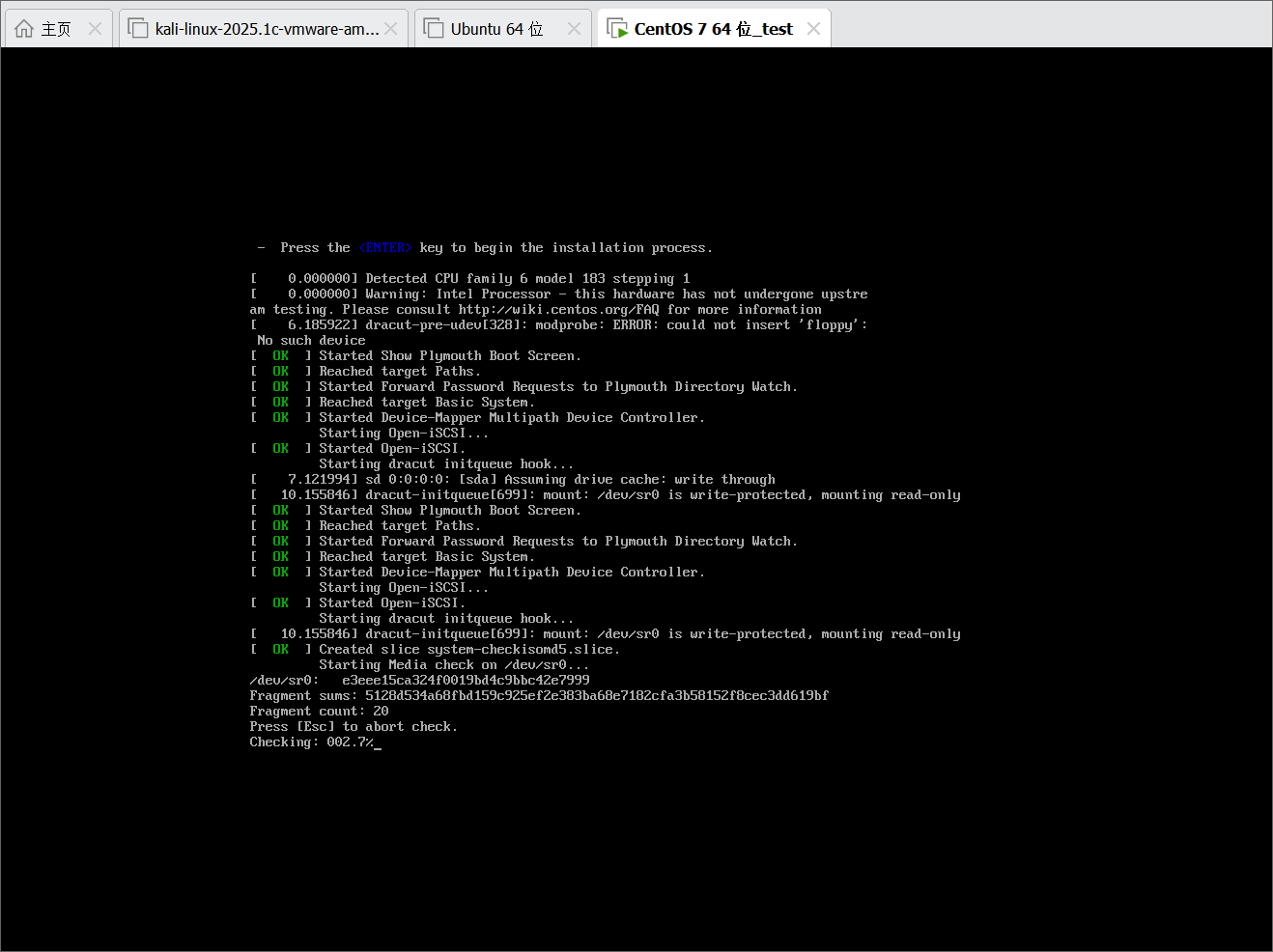Click the kali-linux tab's VM icon
The height and width of the screenshot is (952, 1273).
click(138, 29)
